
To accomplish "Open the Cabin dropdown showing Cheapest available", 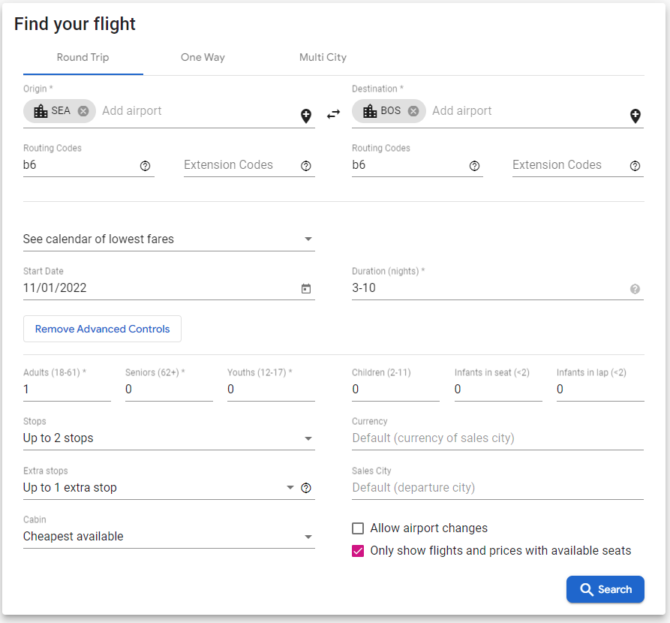I will pyautogui.click(x=169, y=537).
